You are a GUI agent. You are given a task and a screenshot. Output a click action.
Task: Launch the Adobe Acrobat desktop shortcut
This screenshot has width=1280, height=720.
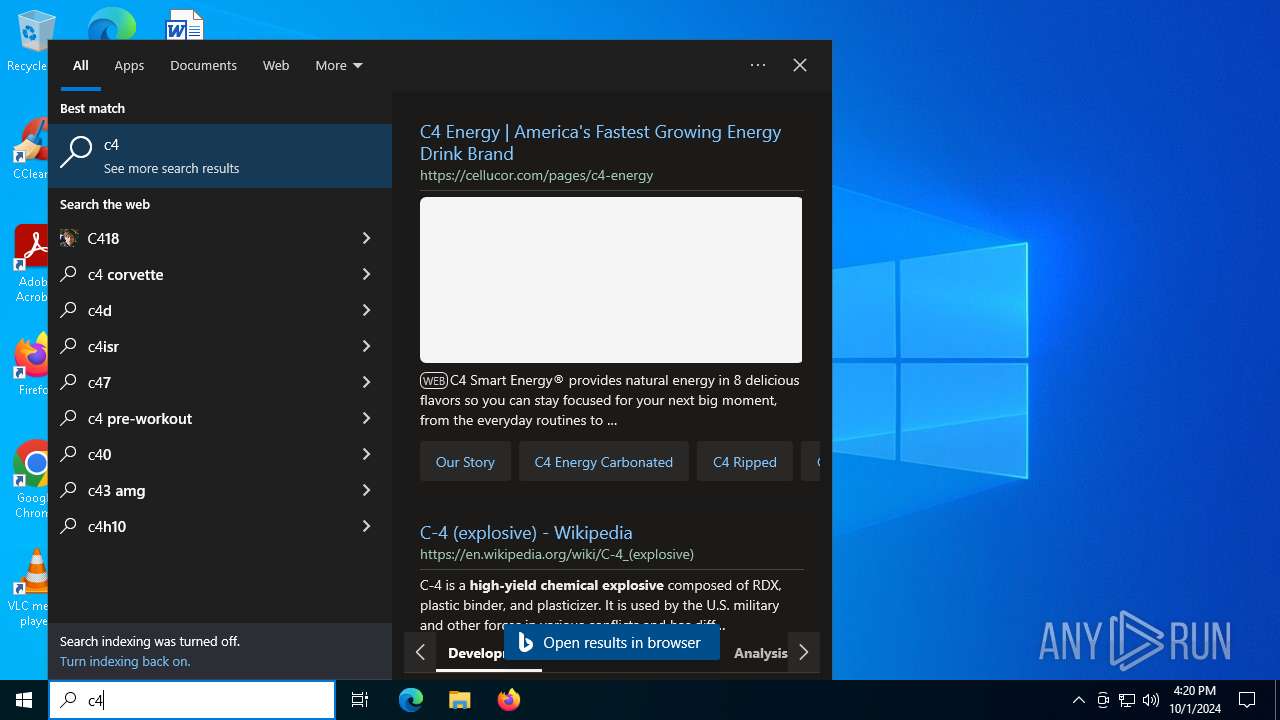(x=30, y=263)
